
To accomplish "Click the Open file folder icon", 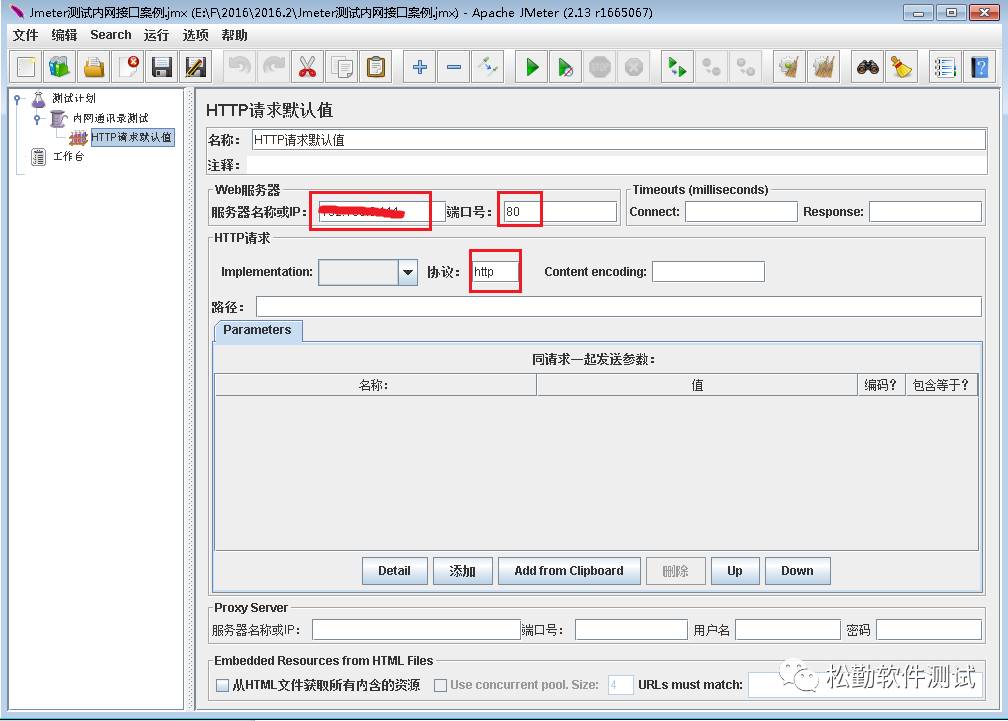I will tap(94, 67).
